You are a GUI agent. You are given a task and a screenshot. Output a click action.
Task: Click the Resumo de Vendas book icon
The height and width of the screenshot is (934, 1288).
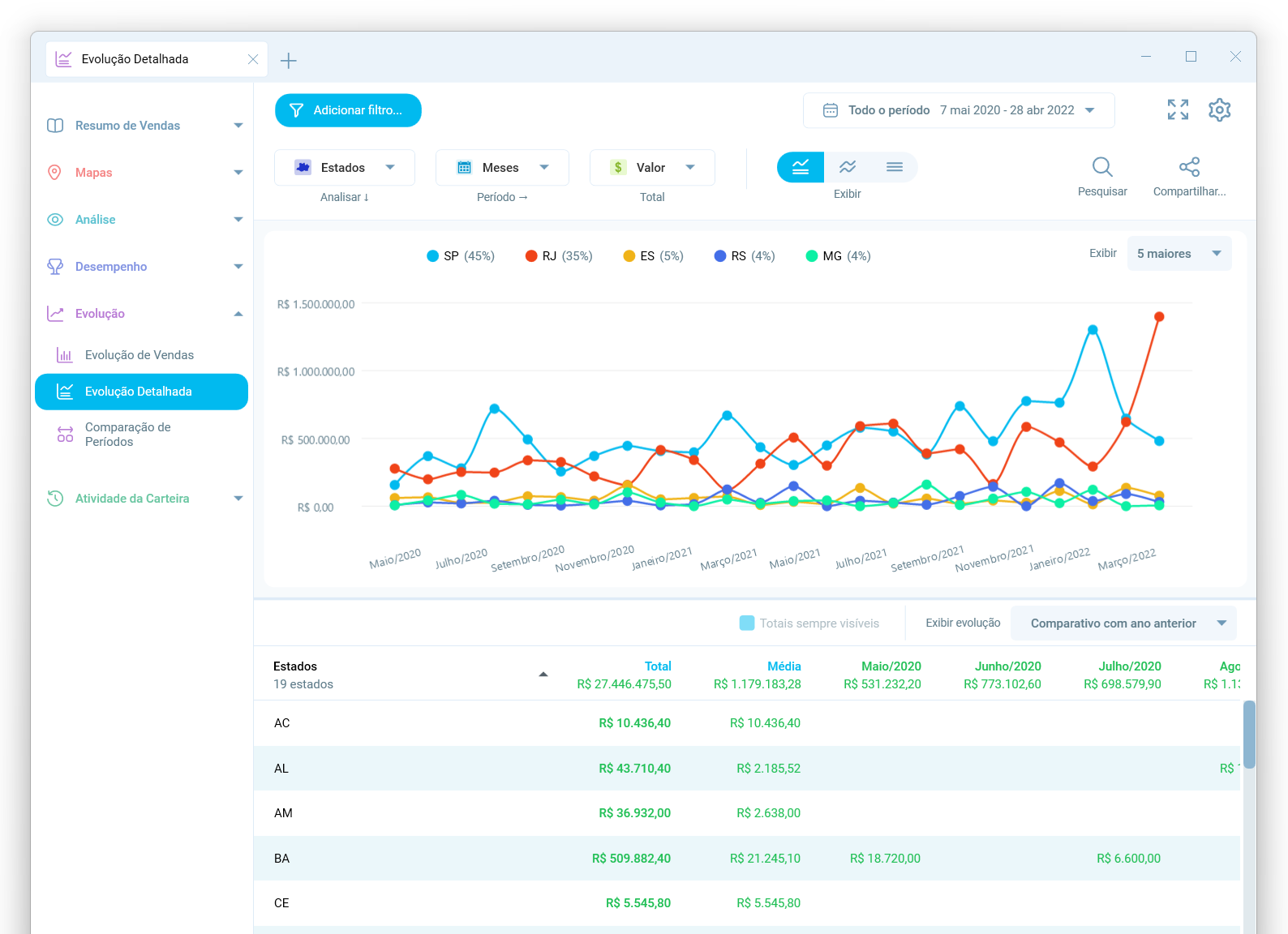[55, 126]
